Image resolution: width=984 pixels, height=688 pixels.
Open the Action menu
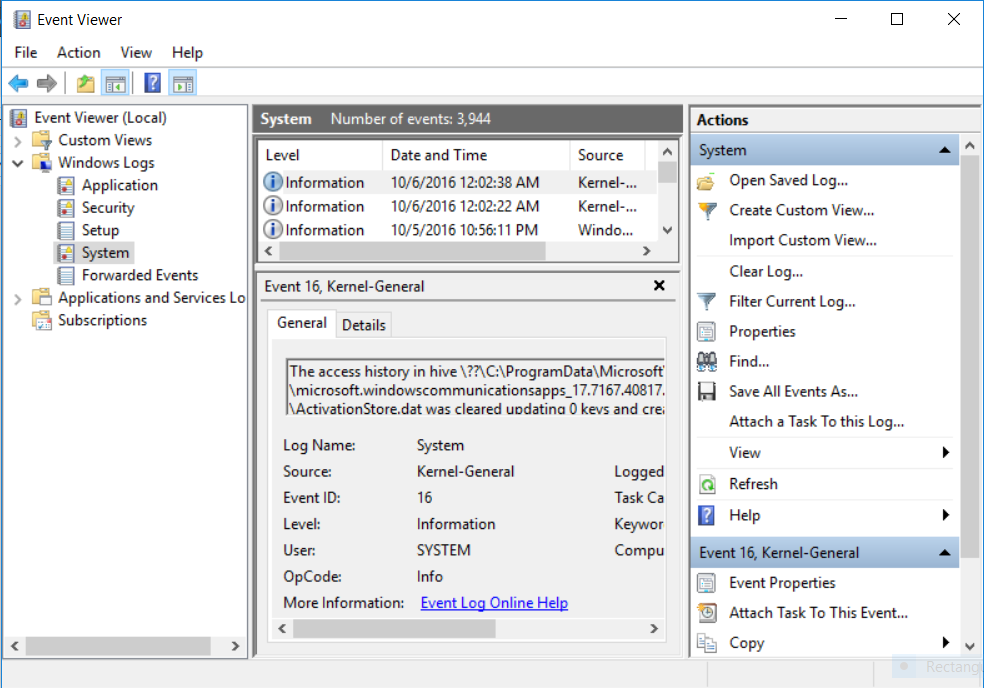coord(78,53)
